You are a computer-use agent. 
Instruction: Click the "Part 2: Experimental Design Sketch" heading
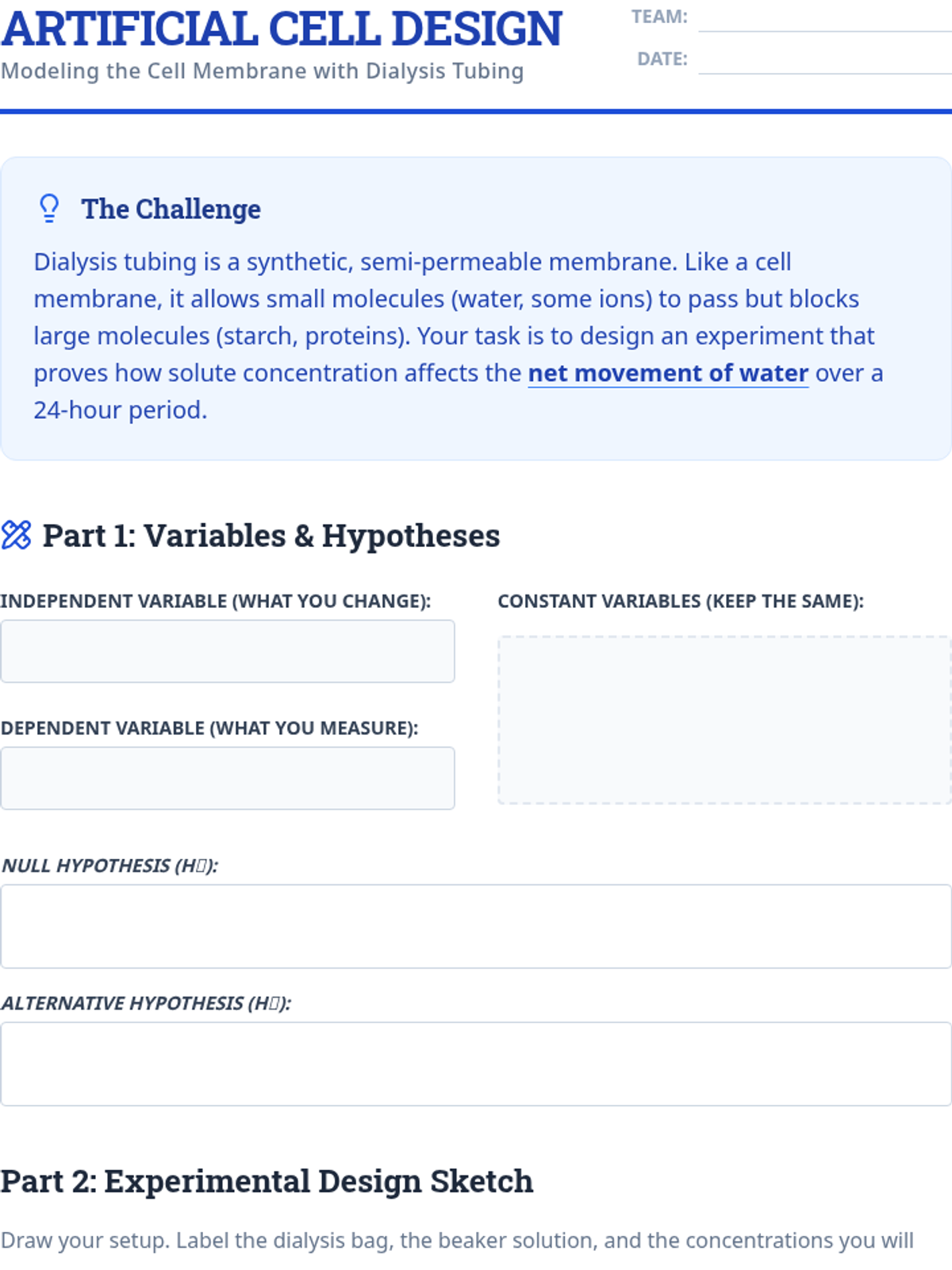pos(267,1181)
